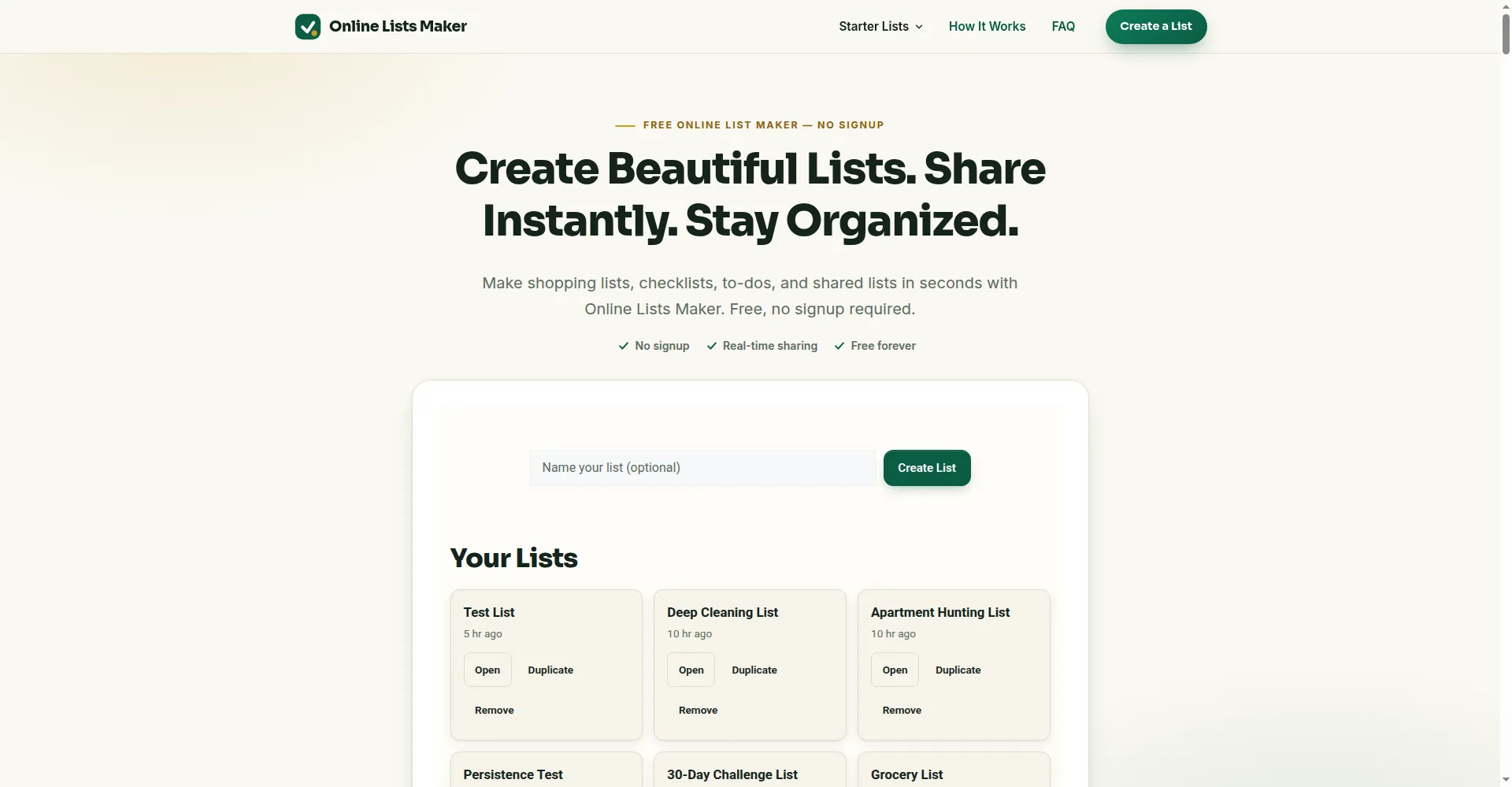Open the Apartment Hunting List
The width and height of the screenshot is (1512, 787).
[x=895, y=670]
